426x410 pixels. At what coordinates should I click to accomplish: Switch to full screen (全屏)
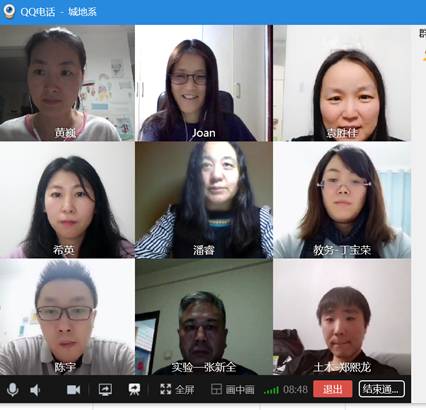pos(177,389)
